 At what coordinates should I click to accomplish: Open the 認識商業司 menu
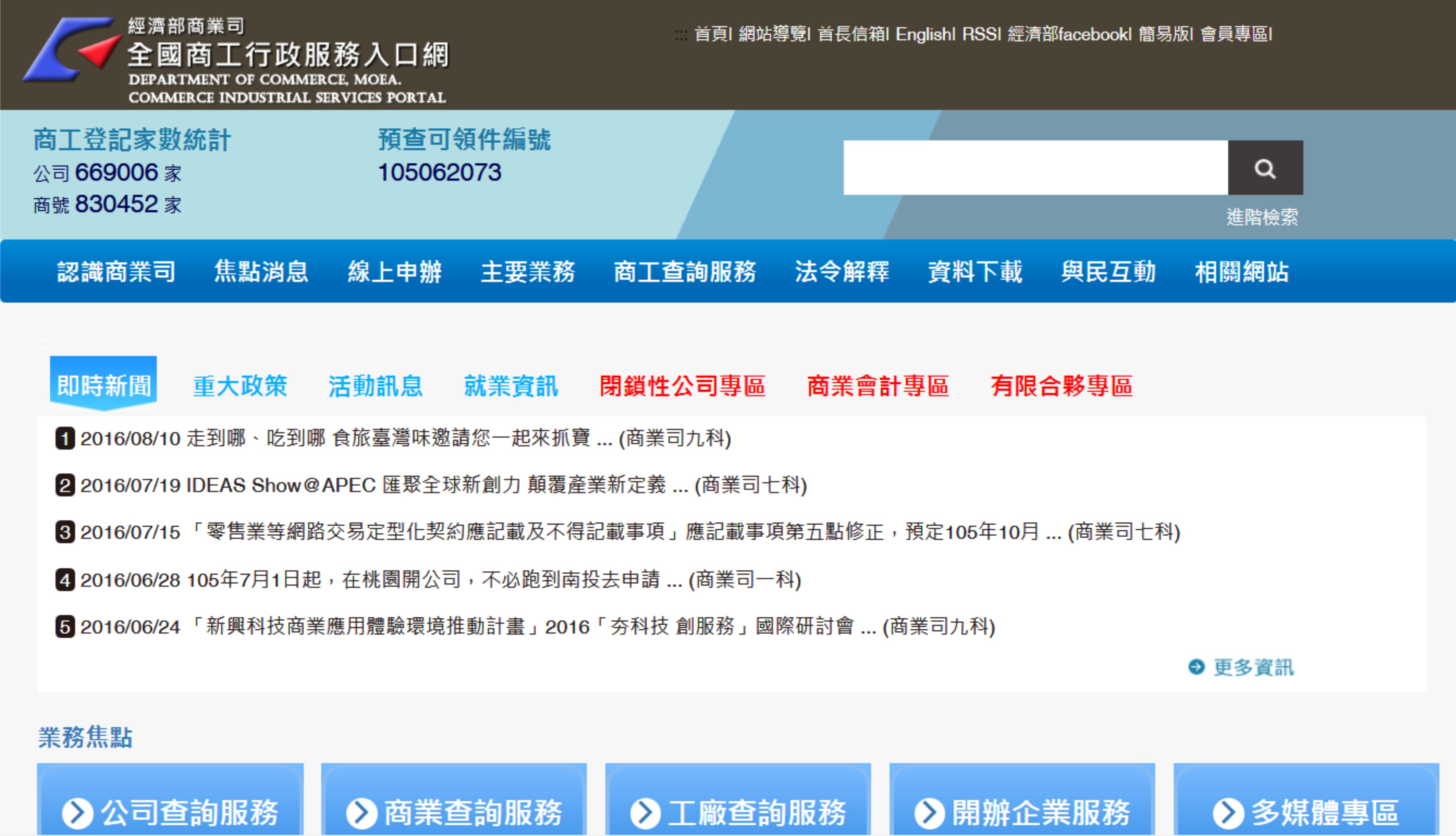117,272
